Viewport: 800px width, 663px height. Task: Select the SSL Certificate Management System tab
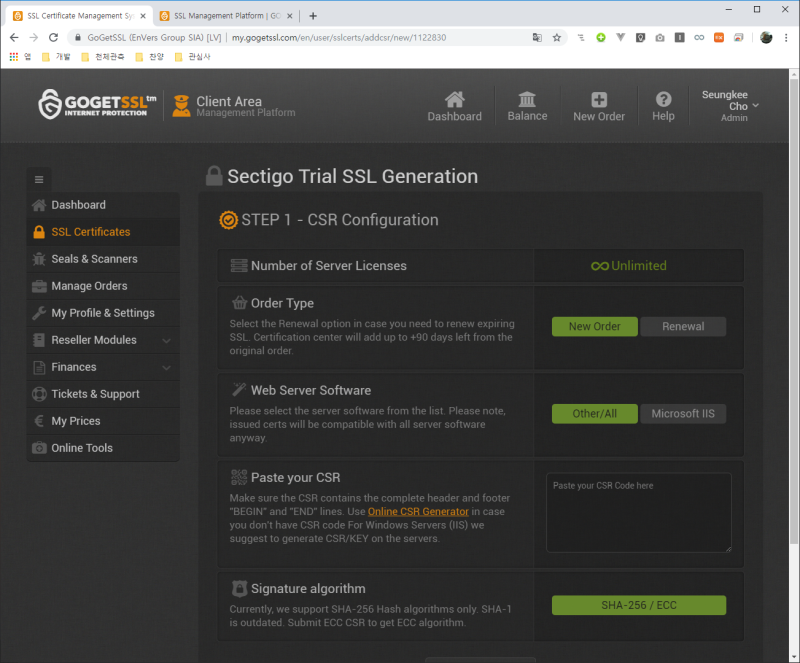point(80,16)
